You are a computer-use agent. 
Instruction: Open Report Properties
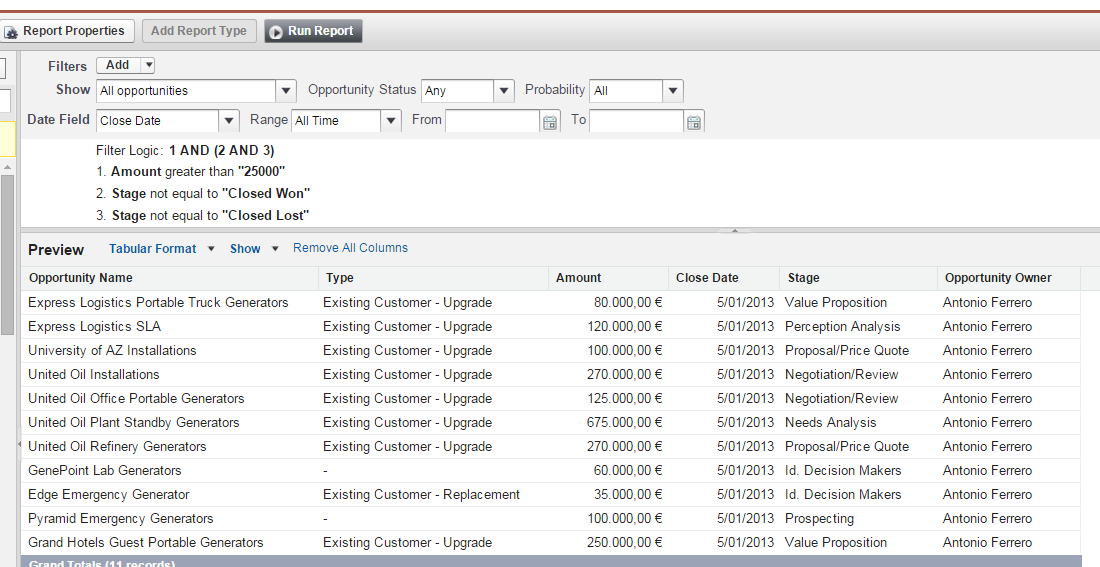point(67,31)
